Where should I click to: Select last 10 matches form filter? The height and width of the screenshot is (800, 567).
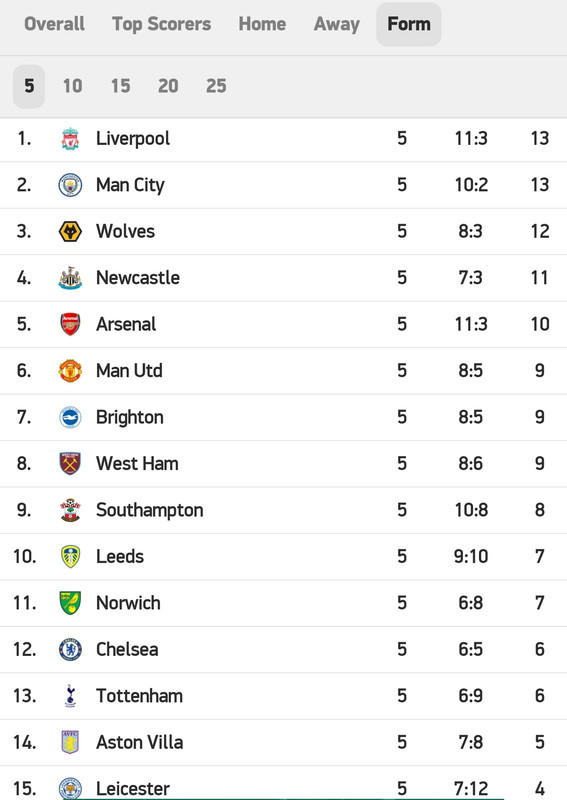click(72, 86)
